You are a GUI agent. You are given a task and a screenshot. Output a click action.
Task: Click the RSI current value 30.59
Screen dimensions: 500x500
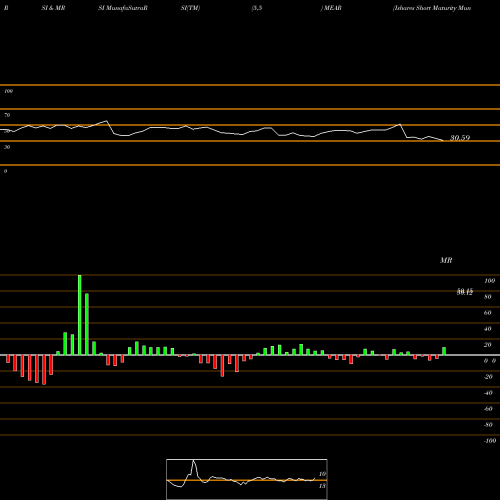(460, 138)
